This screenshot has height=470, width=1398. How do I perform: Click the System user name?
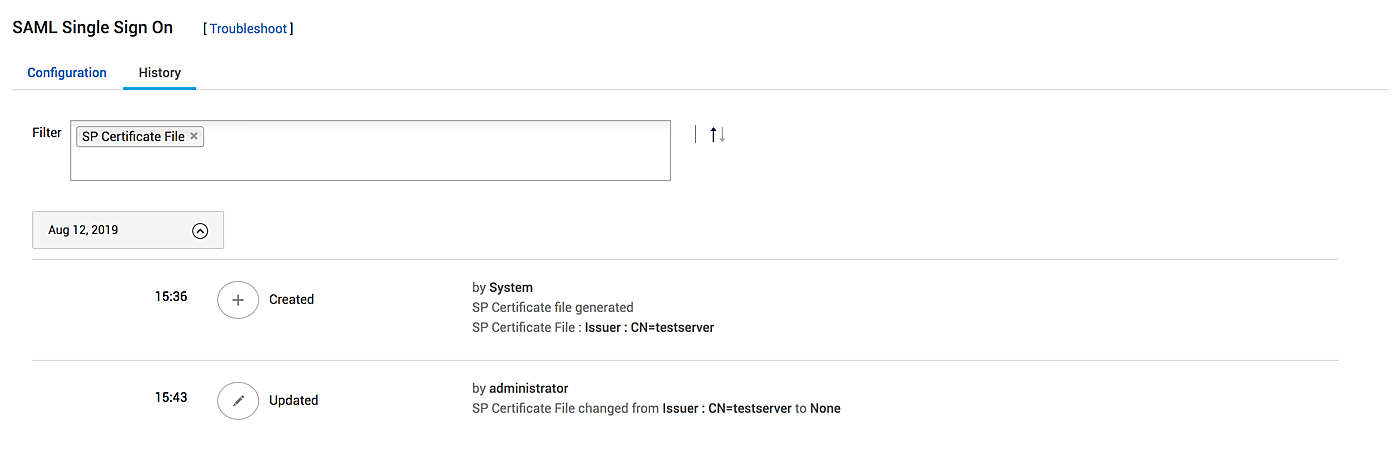[x=511, y=288]
